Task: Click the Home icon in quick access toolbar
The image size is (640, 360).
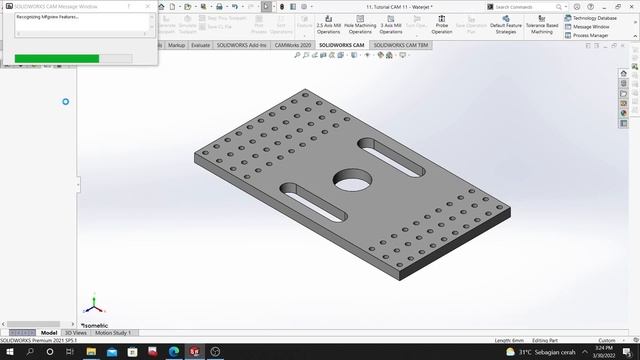Action: coord(162,7)
